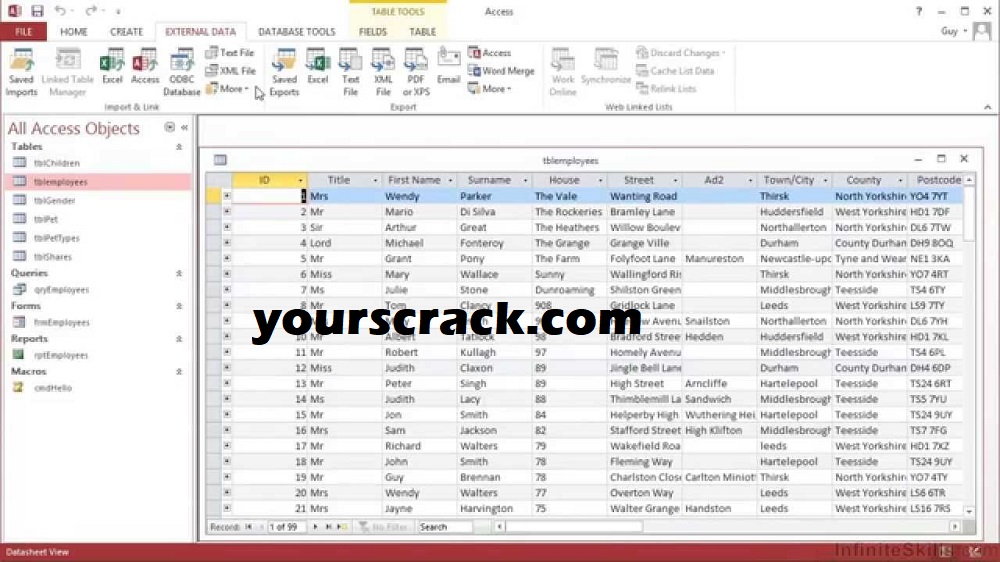The image size is (1000, 562).
Task: Run cmdHello macro
Action: (52, 388)
